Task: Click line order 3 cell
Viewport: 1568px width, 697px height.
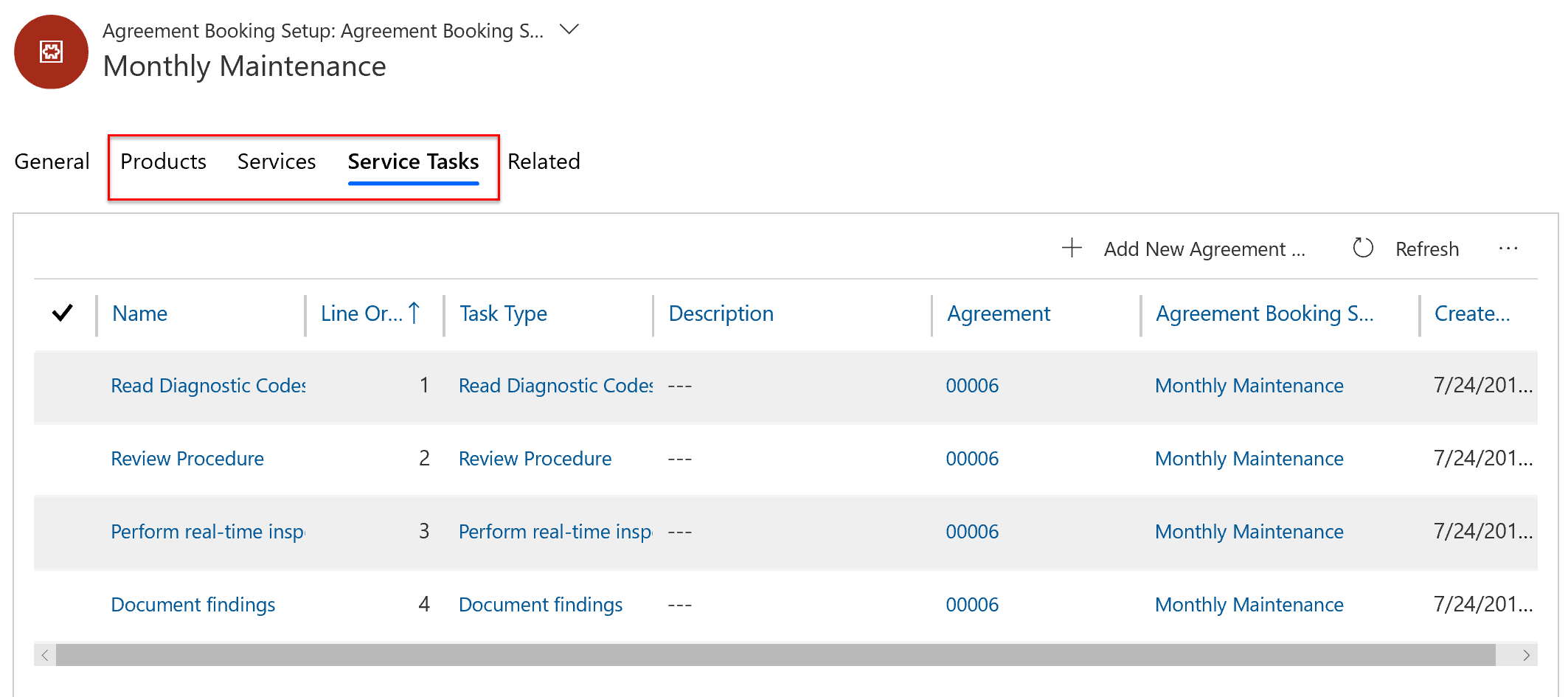Action: click(424, 531)
